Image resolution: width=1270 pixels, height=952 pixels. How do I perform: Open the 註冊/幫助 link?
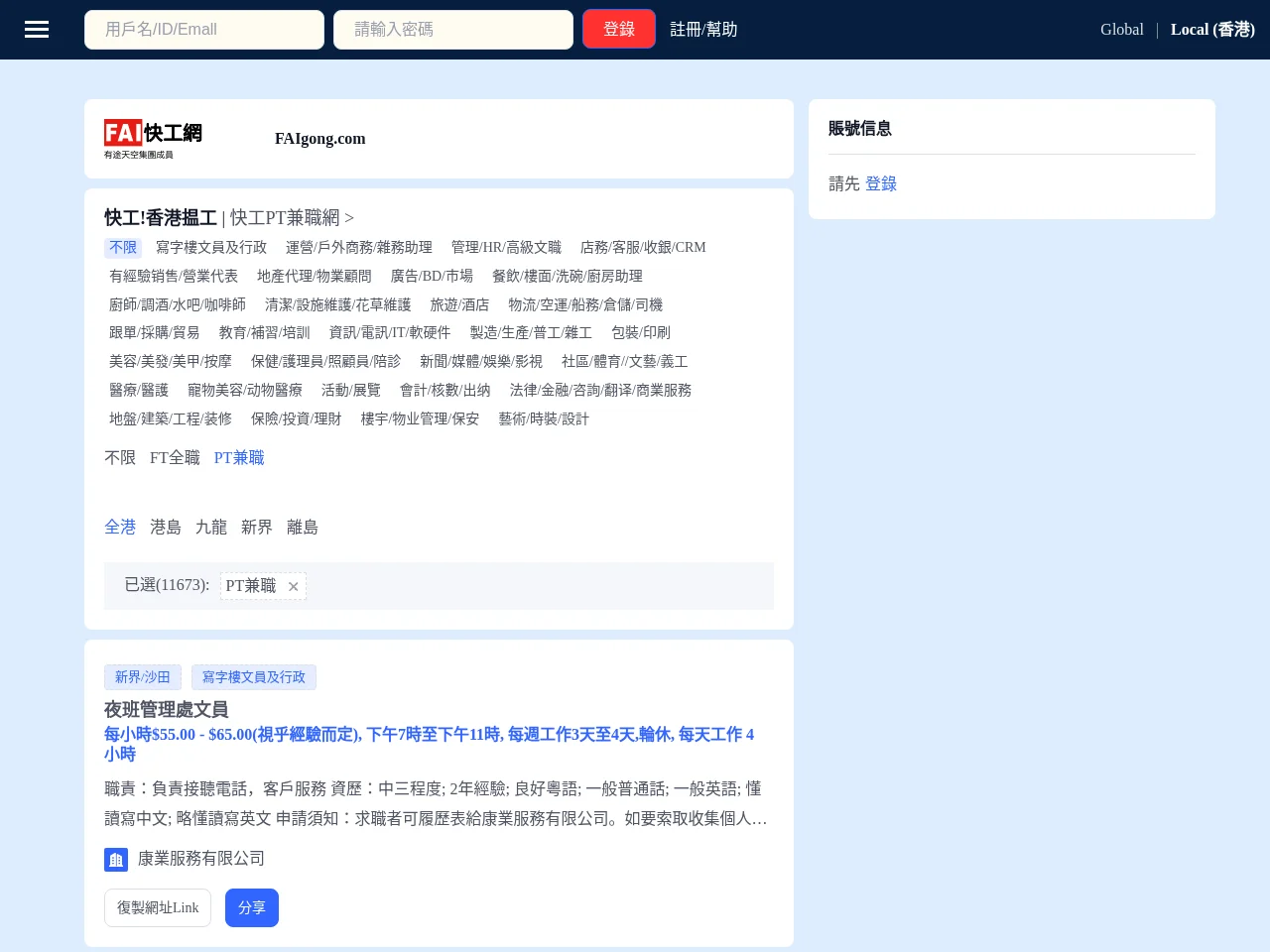click(x=703, y=30)
